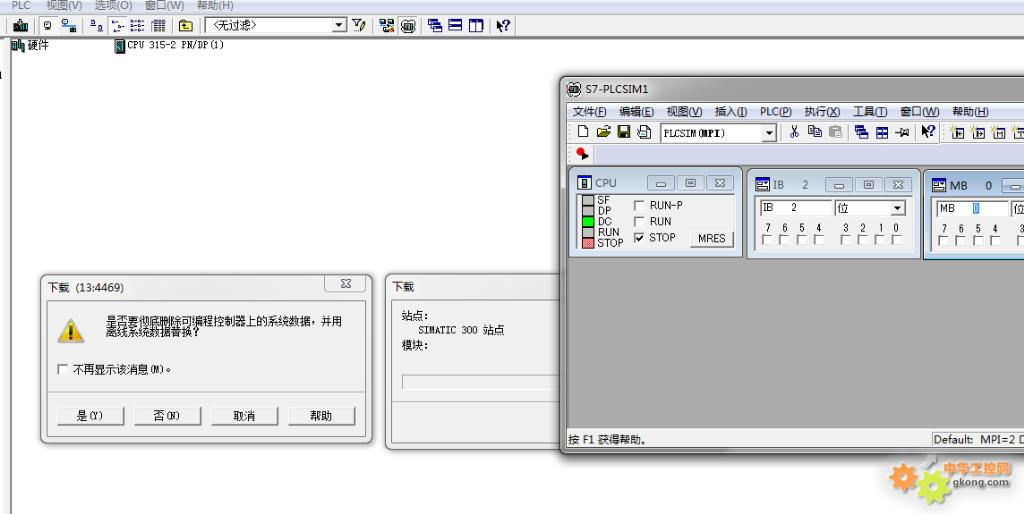Open the PLCSIM(MPI) connection dropdown
This screenshot has height=514, width=1024.
coord(769,133)
